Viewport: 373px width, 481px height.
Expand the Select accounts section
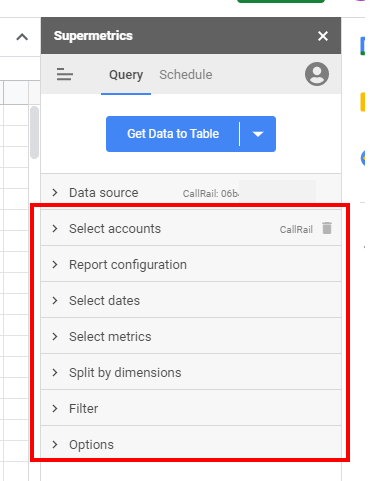coord(191,229)
